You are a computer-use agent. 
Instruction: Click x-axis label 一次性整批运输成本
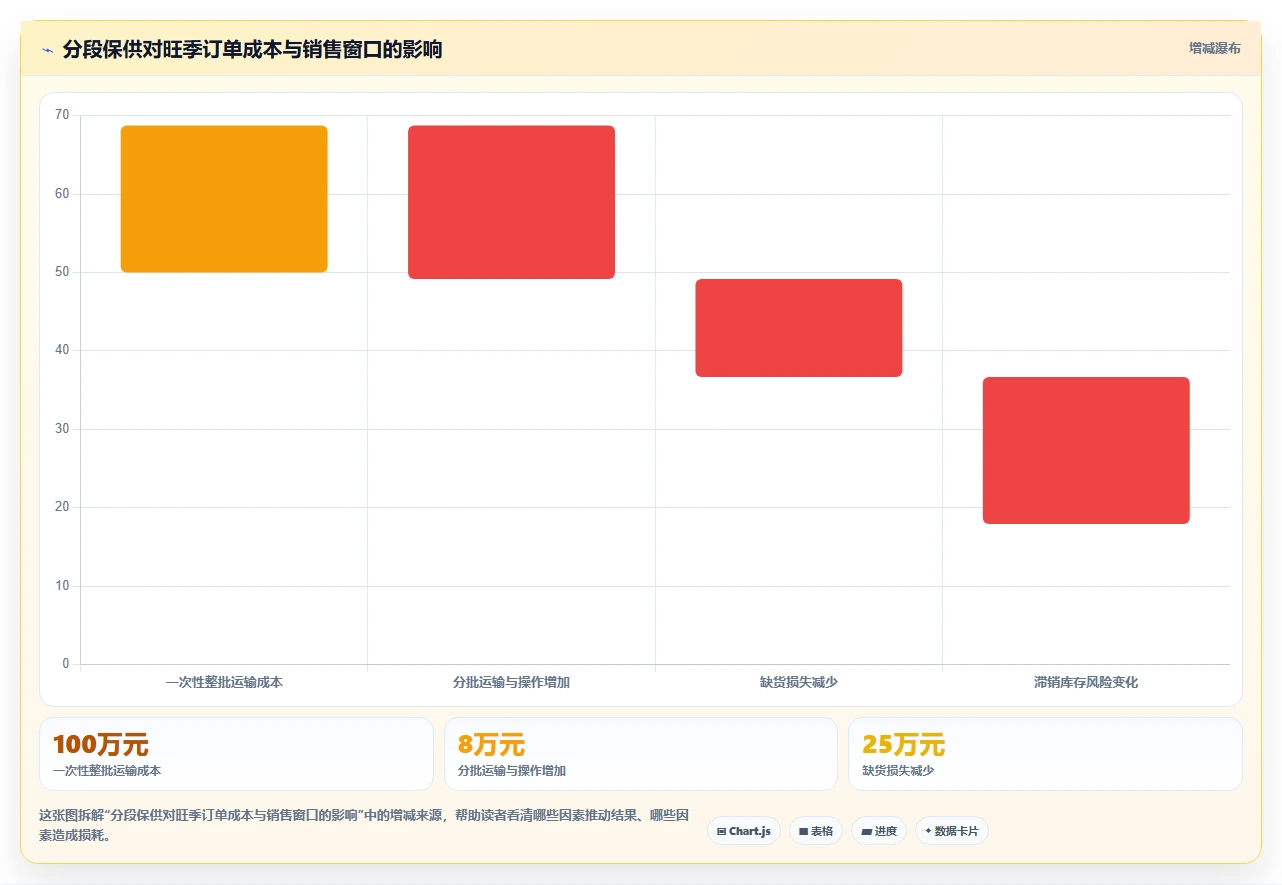pos(224,682)
